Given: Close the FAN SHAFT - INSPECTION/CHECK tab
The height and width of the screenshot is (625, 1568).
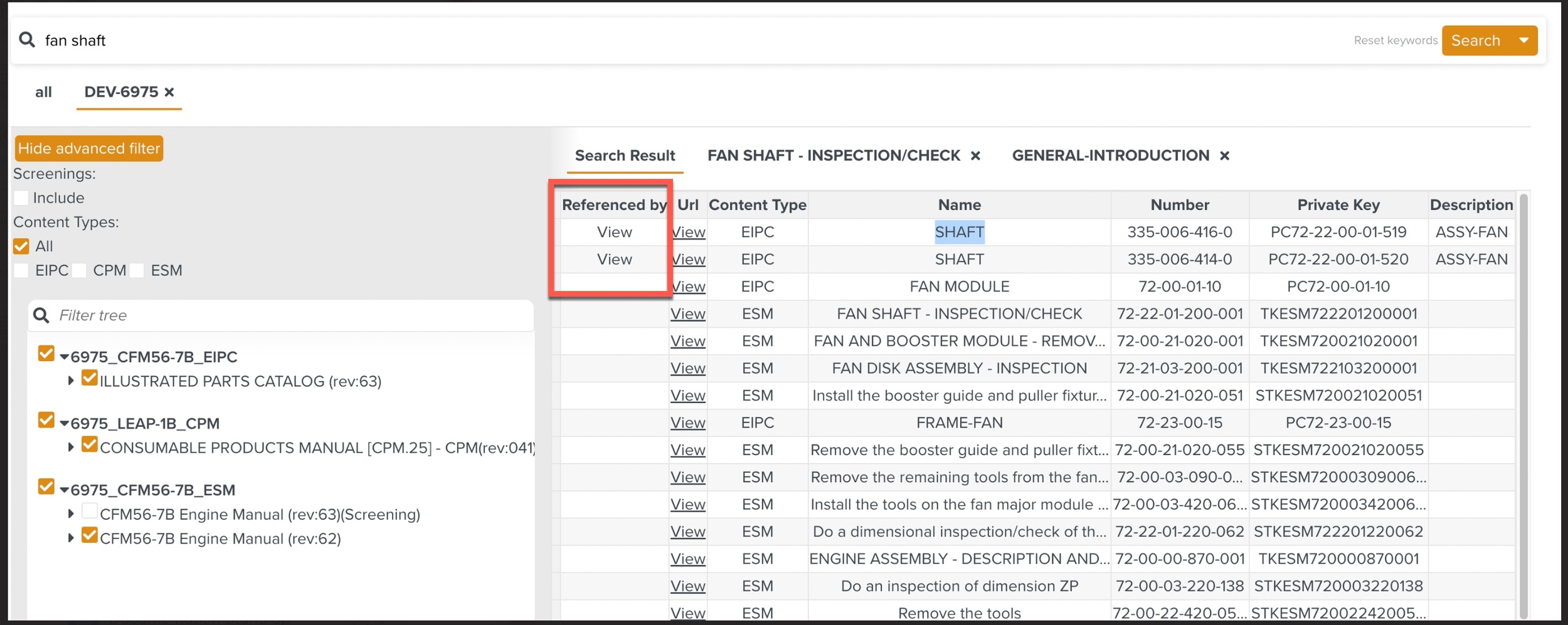Looking at the screenshot, I should [x=975, y=155].
